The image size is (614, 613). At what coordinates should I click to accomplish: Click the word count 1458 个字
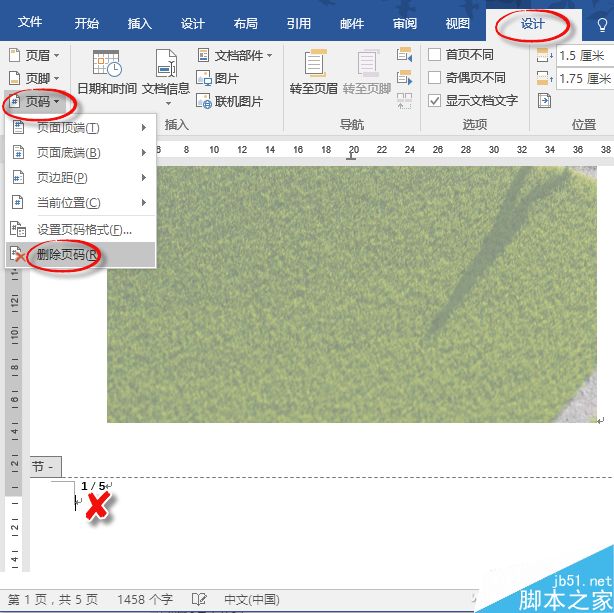coord(145,599)
